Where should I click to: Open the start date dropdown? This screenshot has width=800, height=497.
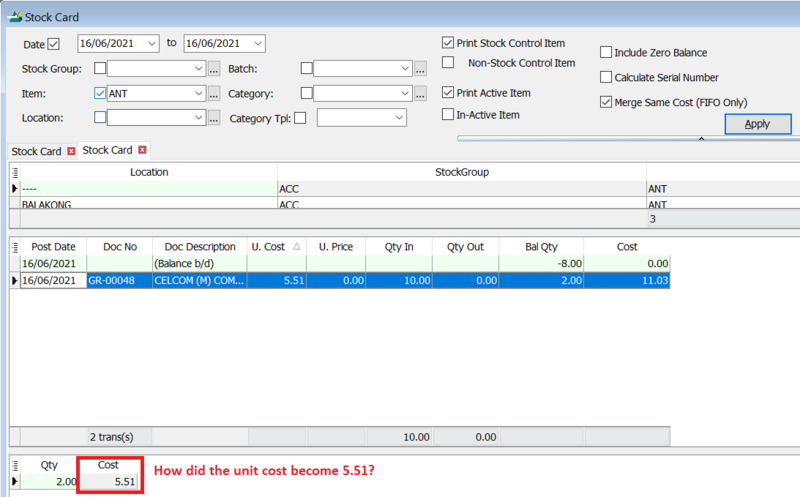pyautogui.click(x=152, y=43)
